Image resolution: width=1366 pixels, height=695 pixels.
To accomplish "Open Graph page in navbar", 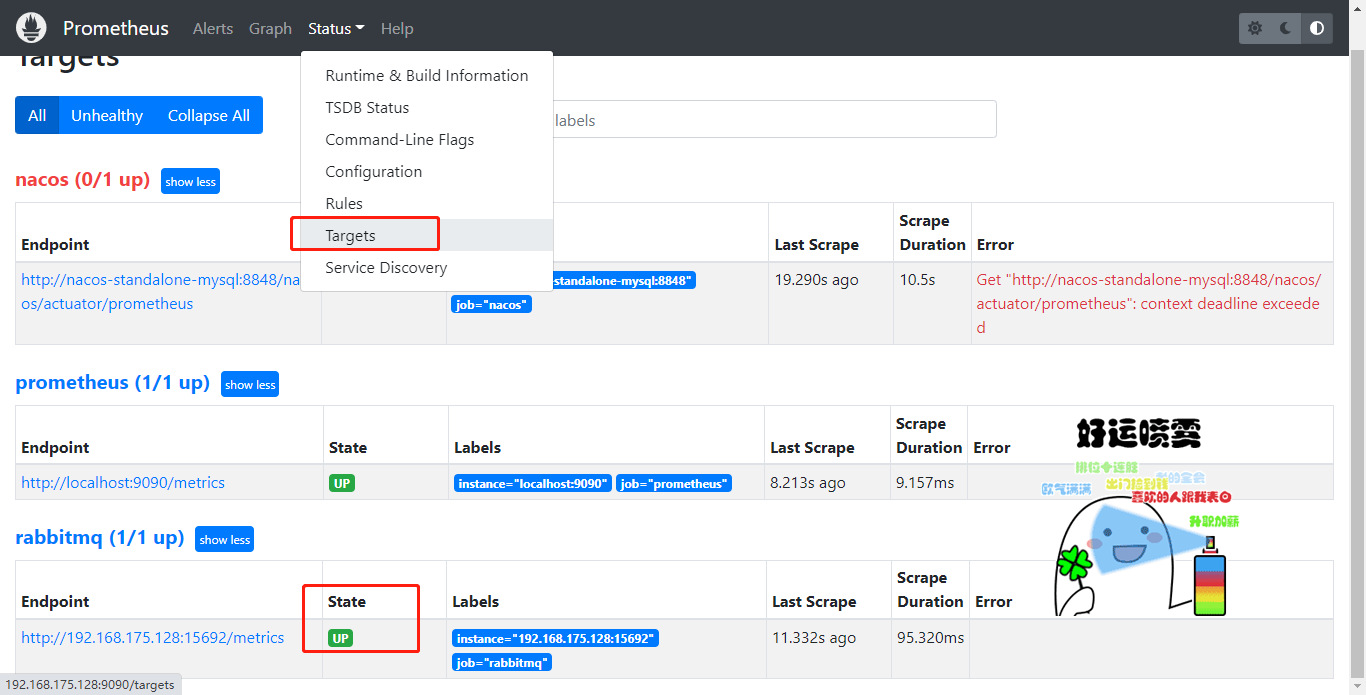I will [270, 29].
